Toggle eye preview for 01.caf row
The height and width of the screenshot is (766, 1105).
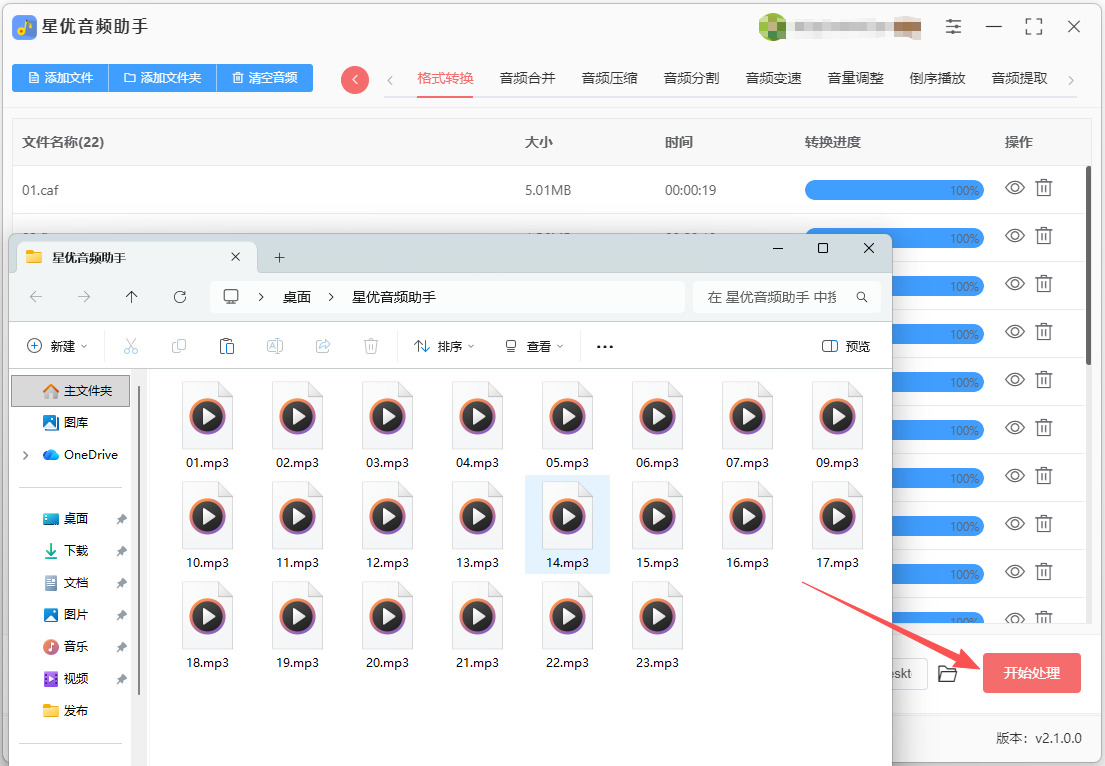point(1015,188)
